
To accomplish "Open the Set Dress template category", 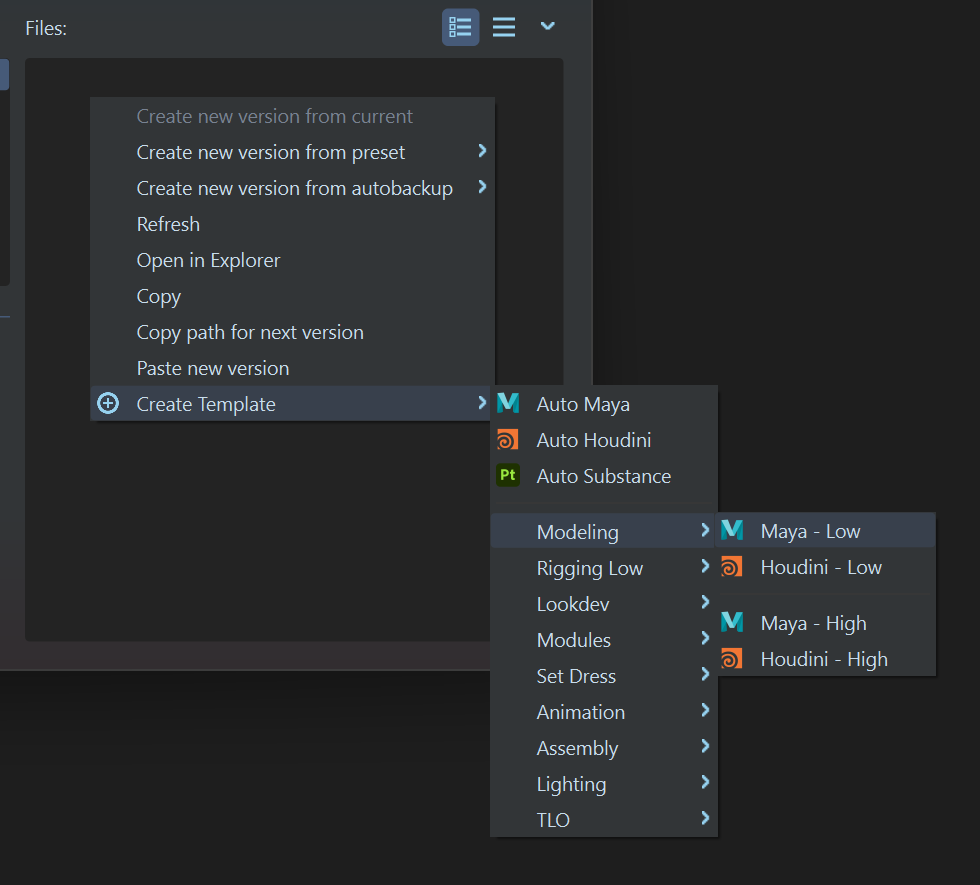I will 604,676.
